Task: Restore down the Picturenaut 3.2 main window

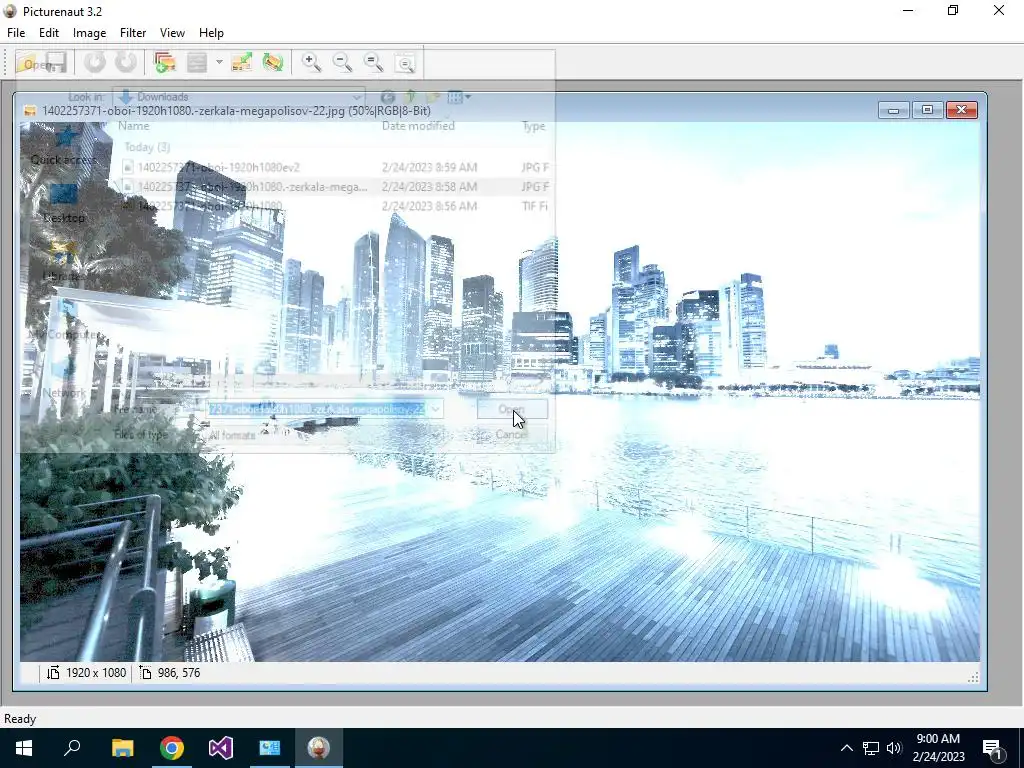Action: (x=953, y=10)
